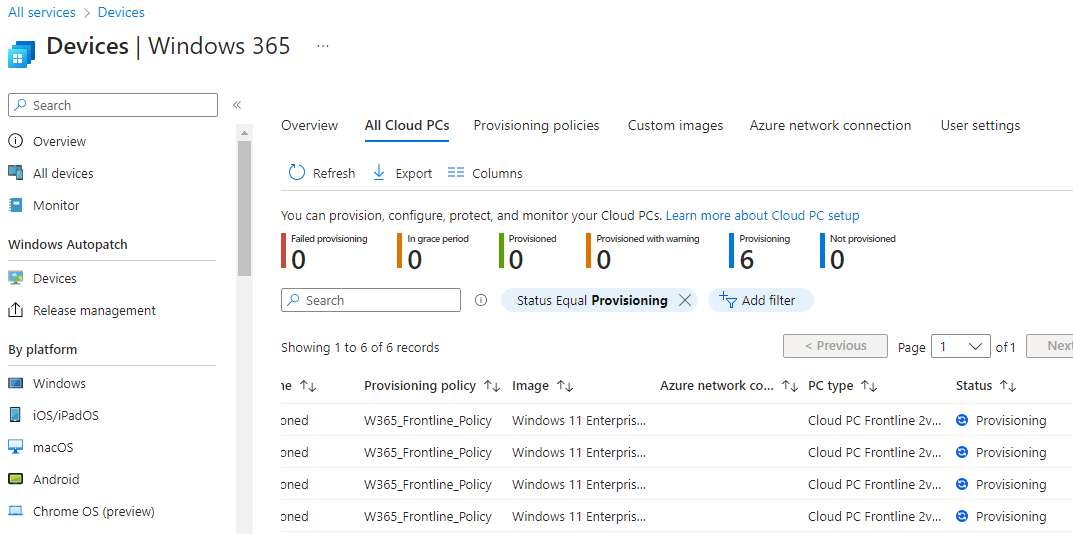Select Windows under By platform
The height and width of the screenshot is (534, 1073).
(60, 383)
